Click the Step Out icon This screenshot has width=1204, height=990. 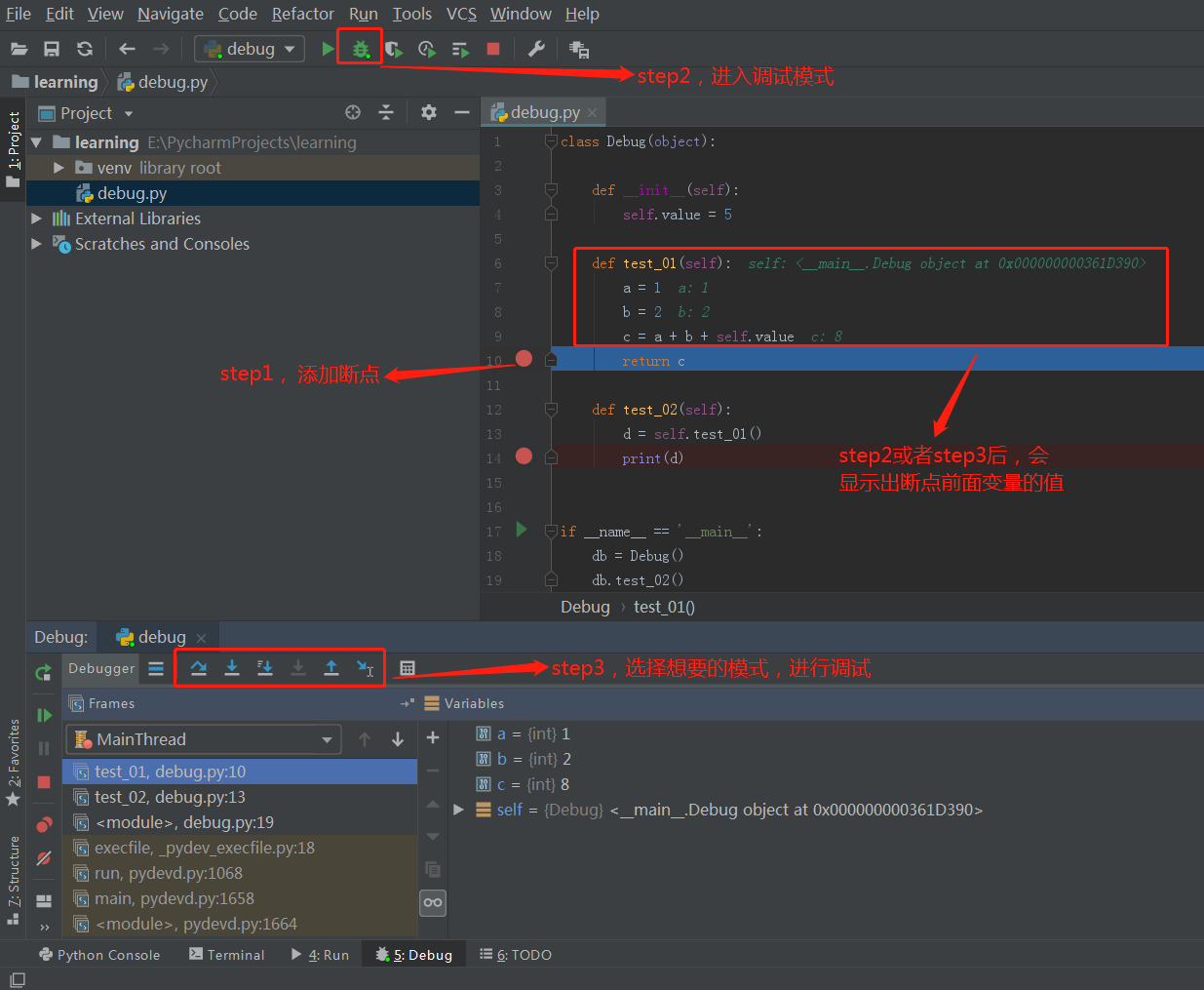[x=331, y=668]
